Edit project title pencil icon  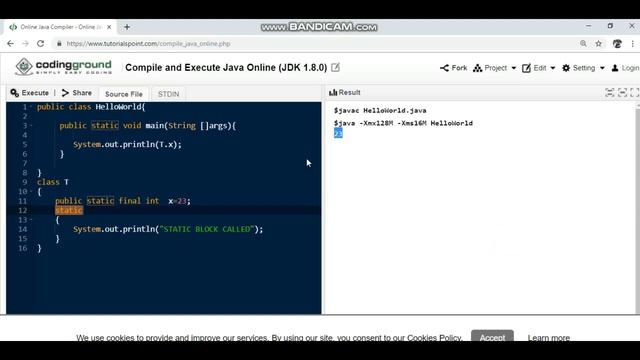(x=336, y=67)
